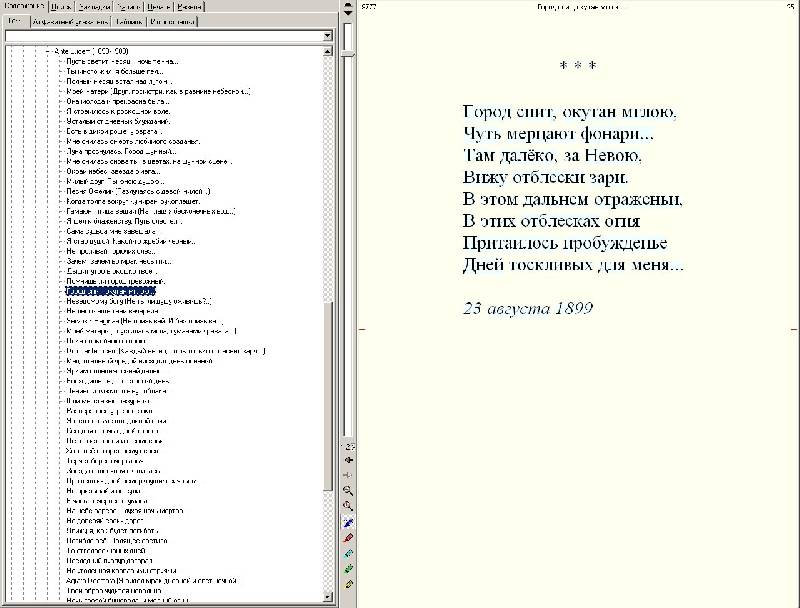Screen dimensions: 800x608
Task: Click the page-up arrow above the page slider
Action: 348,5
